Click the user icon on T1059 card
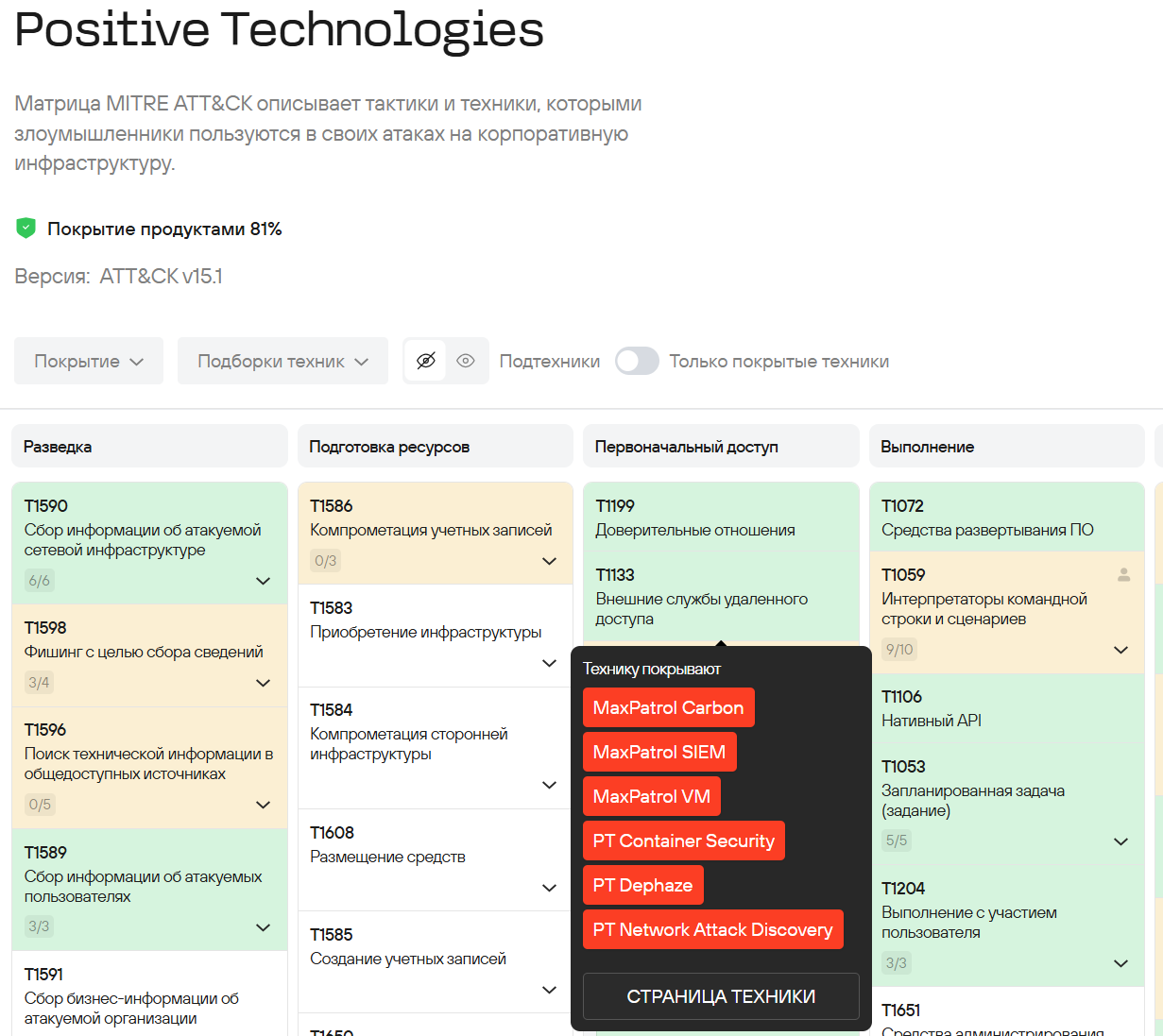1163x1036 pixels. (1123, 574)
